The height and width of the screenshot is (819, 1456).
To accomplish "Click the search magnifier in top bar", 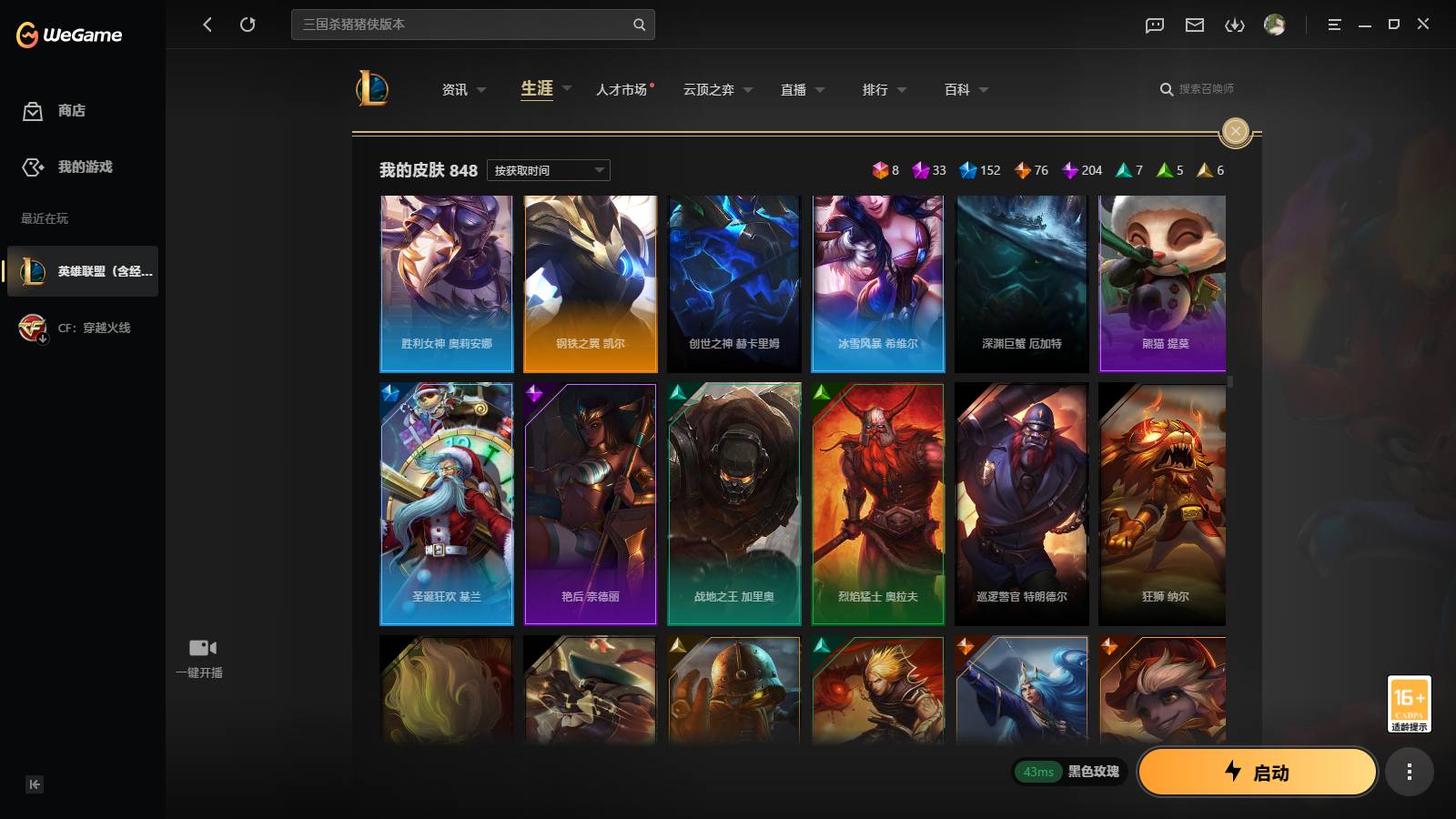I will point(639,25).
